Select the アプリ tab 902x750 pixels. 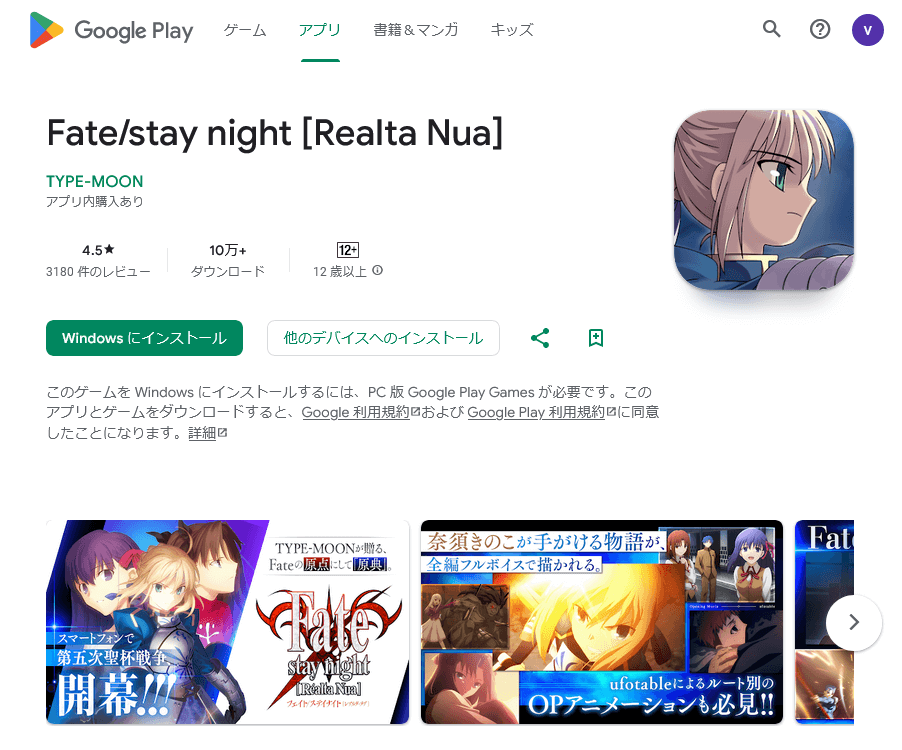pyautogui.click(x=320, y=30)
